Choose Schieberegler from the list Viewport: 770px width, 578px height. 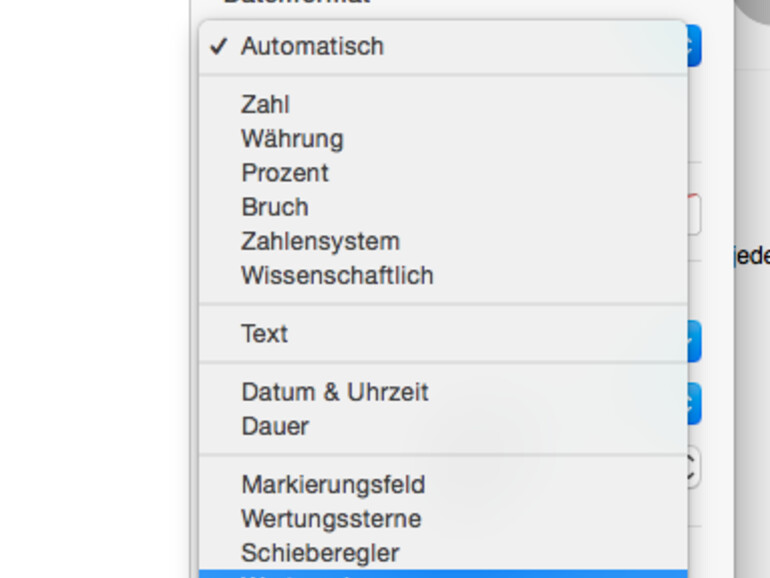tap(320, 552)
